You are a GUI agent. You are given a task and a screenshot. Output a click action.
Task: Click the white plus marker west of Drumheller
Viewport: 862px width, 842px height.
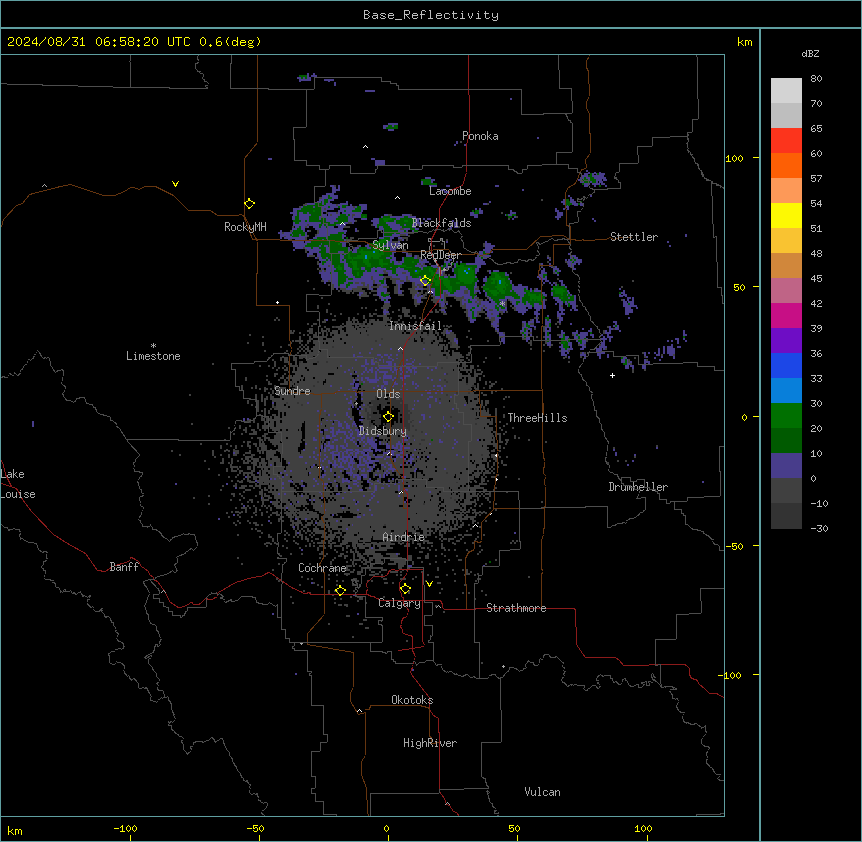(x=612, y=375)
